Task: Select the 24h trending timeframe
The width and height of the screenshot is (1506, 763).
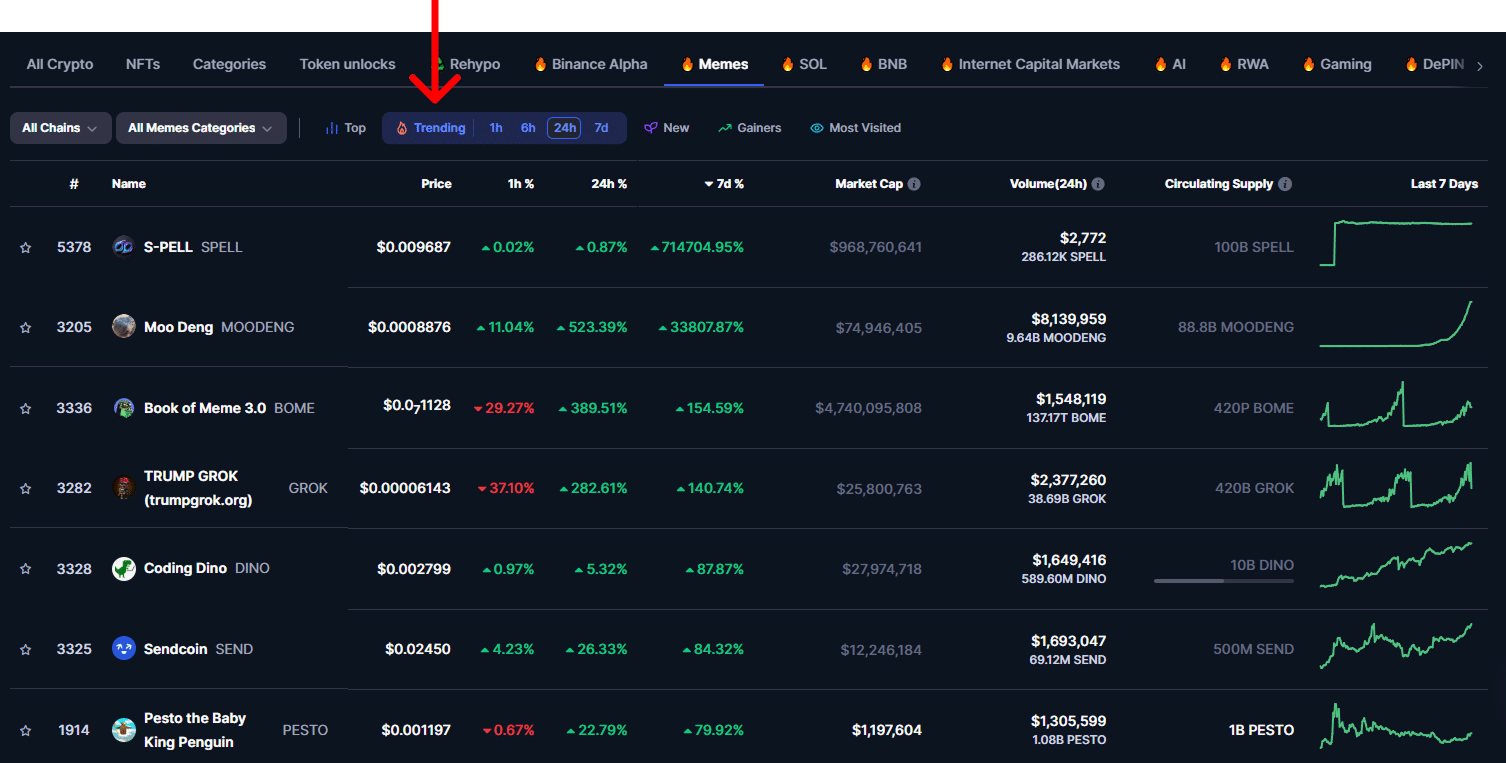Action: (564, 128)
